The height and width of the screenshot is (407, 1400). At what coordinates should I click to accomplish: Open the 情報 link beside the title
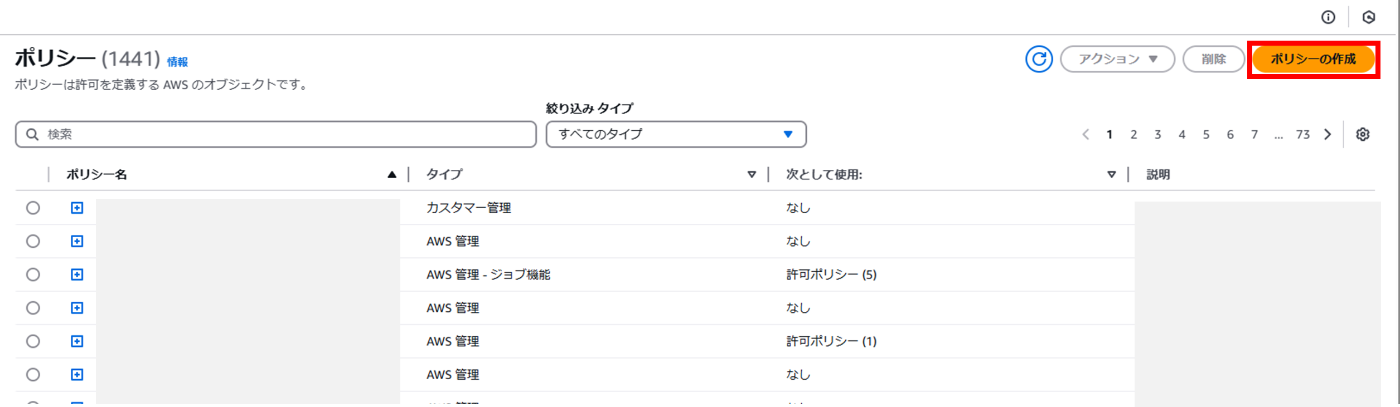point(177,62)
